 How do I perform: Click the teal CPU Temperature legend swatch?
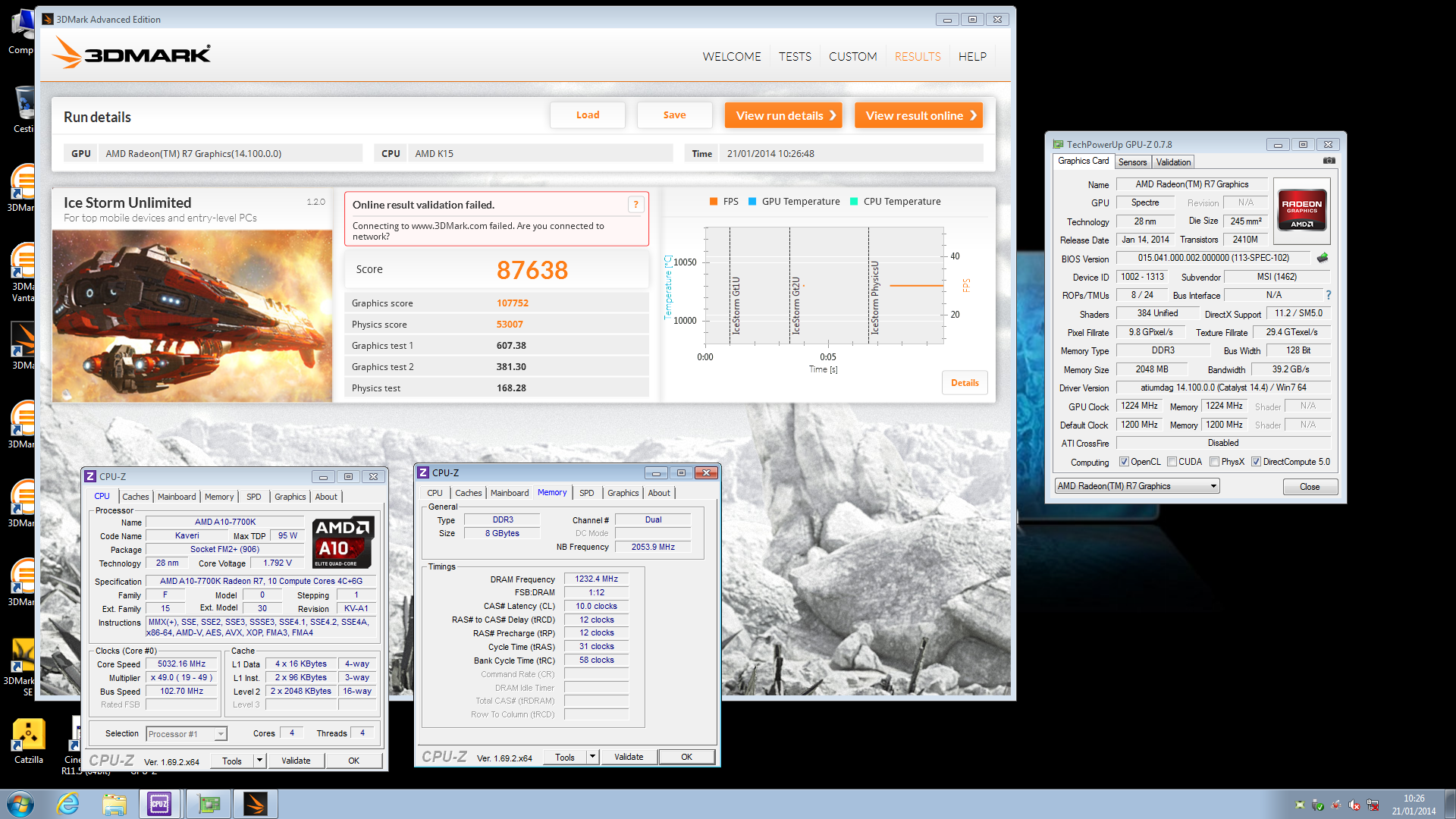[x=854, y=202]
